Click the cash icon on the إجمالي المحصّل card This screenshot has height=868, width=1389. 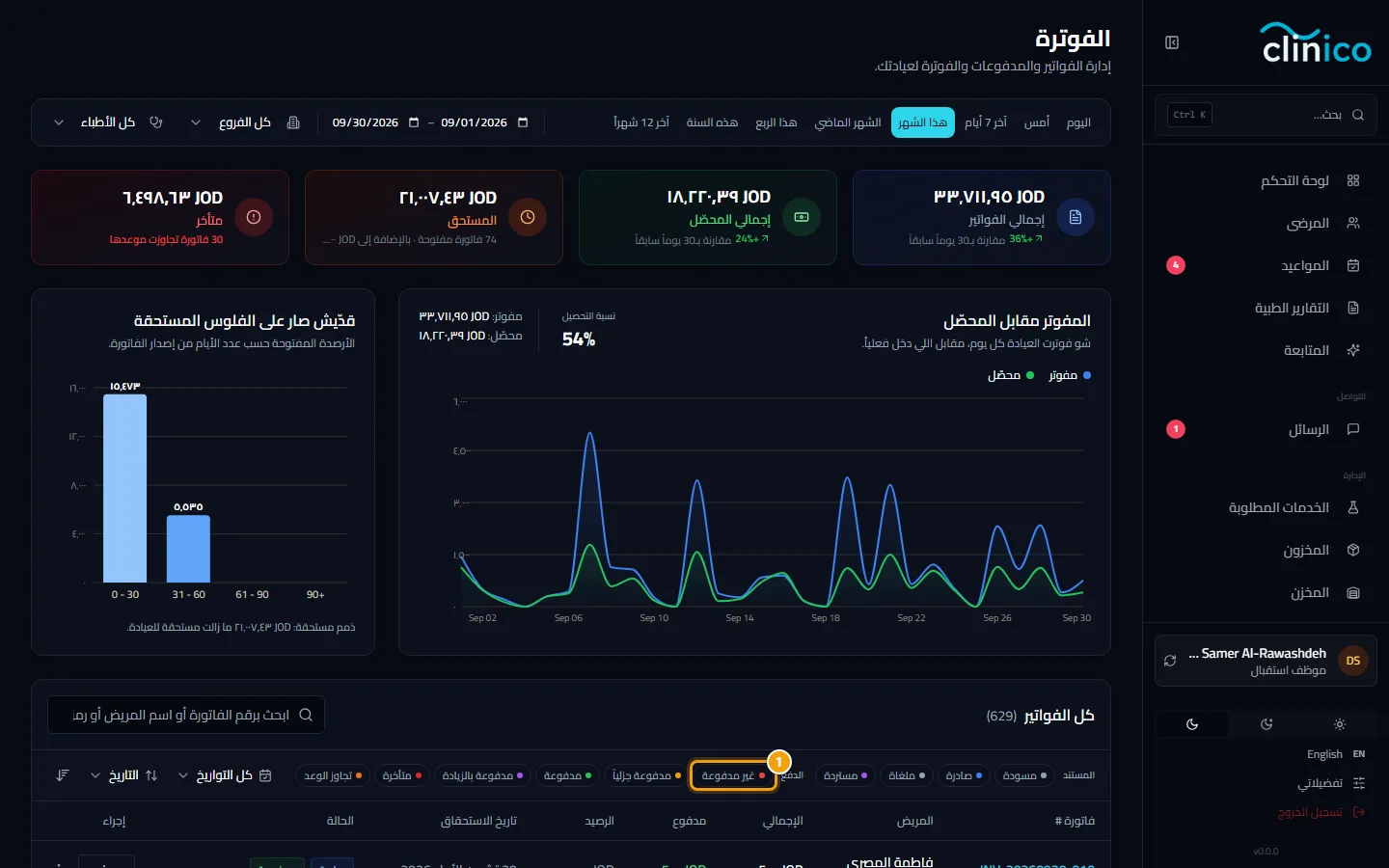pyautogui.click(x=802, y=217)
